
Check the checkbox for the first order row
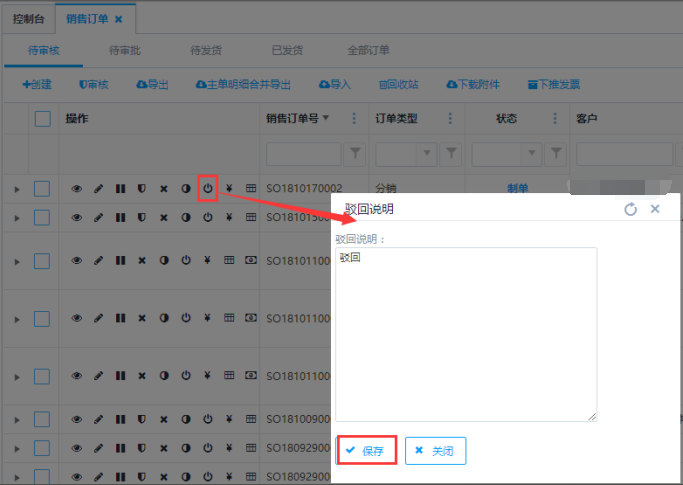(42, 188)
